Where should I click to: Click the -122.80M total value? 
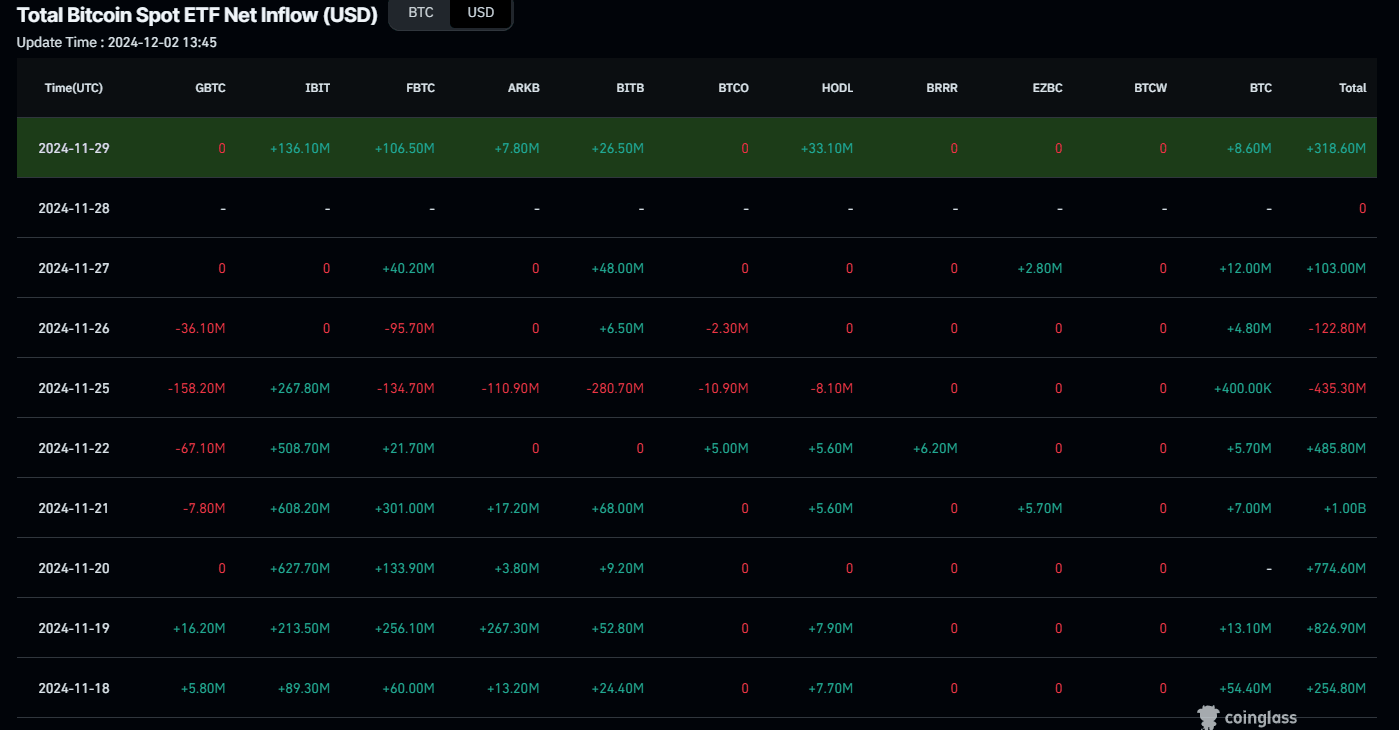1338,328
